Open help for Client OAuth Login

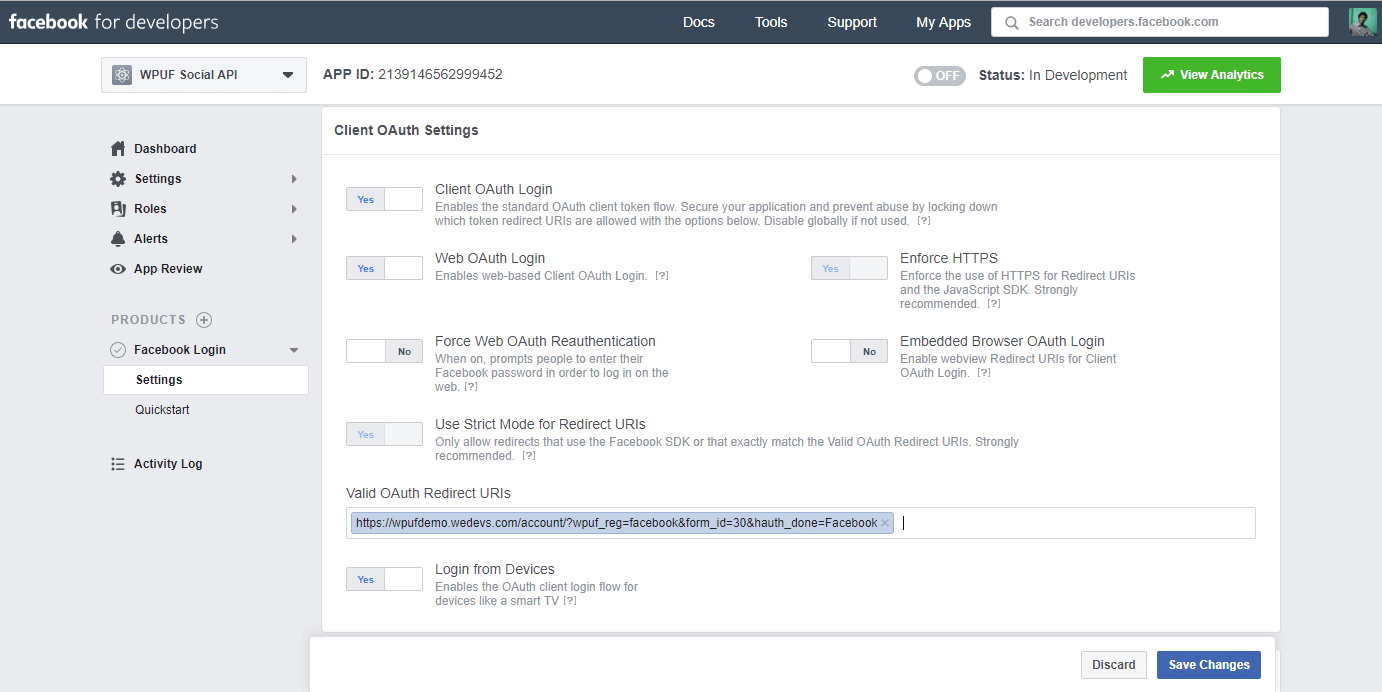(x=924, y=221)
